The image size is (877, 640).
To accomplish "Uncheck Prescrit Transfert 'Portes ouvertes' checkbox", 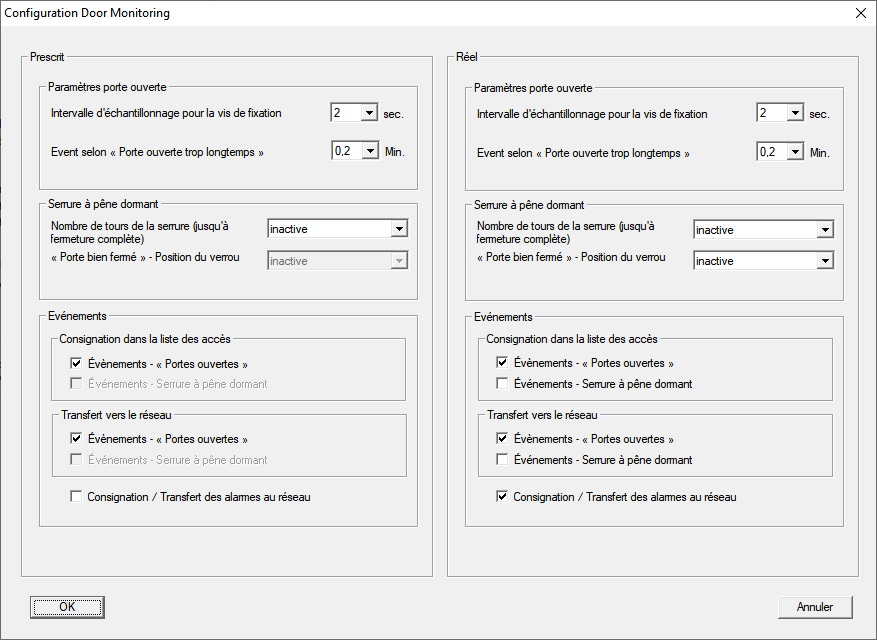I will click(x=77, y=439).
